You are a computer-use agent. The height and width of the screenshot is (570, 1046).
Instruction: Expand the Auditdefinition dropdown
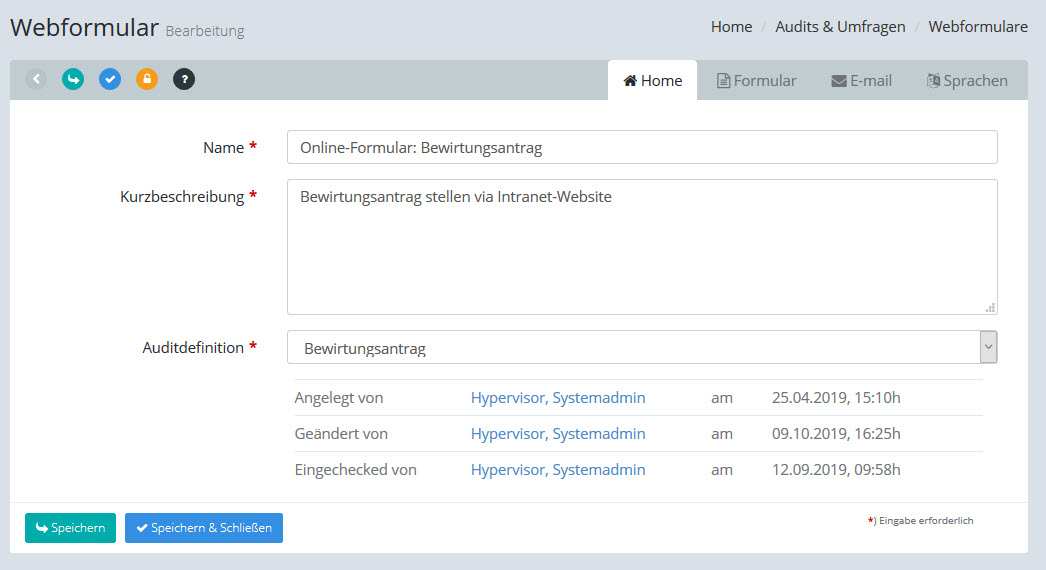pos(988,347)
